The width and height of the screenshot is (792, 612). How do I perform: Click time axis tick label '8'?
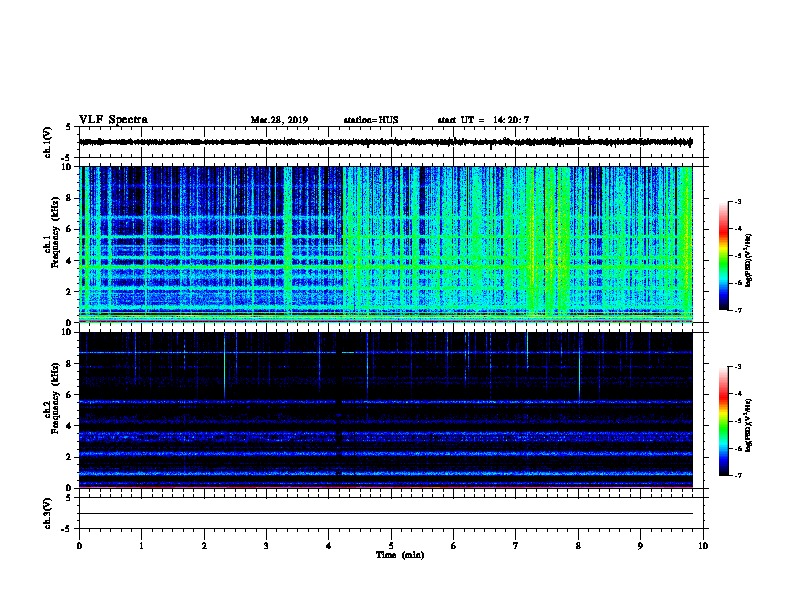[x=578, y=545]
